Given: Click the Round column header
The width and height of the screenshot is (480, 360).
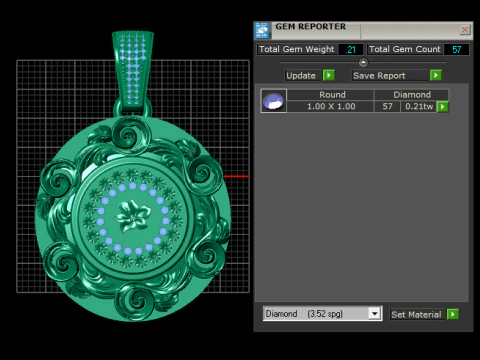Looking at the screenshot, I should tap(331, 95).
